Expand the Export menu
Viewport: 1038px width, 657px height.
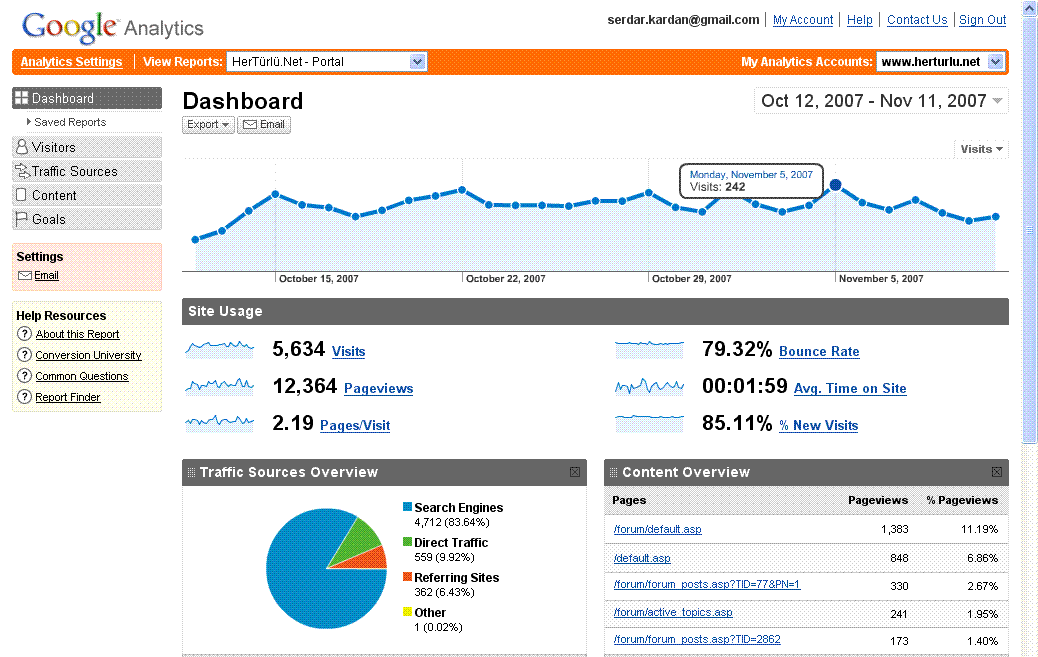click(x=207, y=124)
